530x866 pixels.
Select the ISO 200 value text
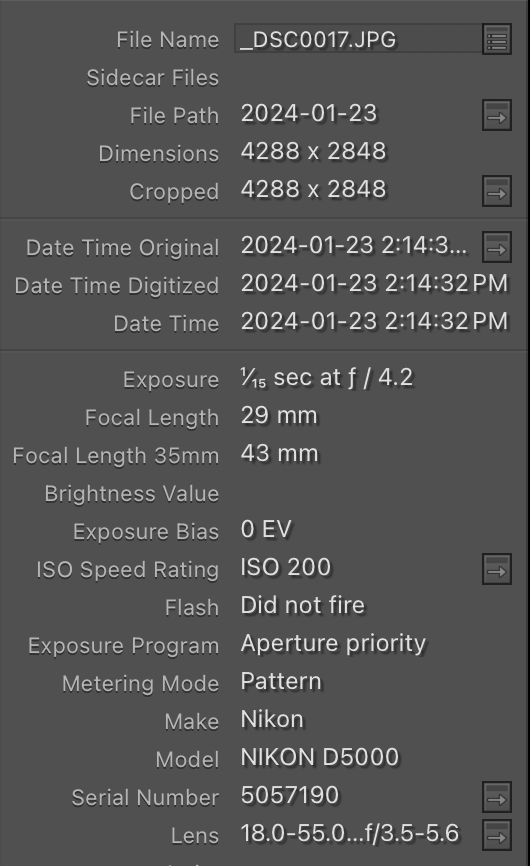(286, 567)
